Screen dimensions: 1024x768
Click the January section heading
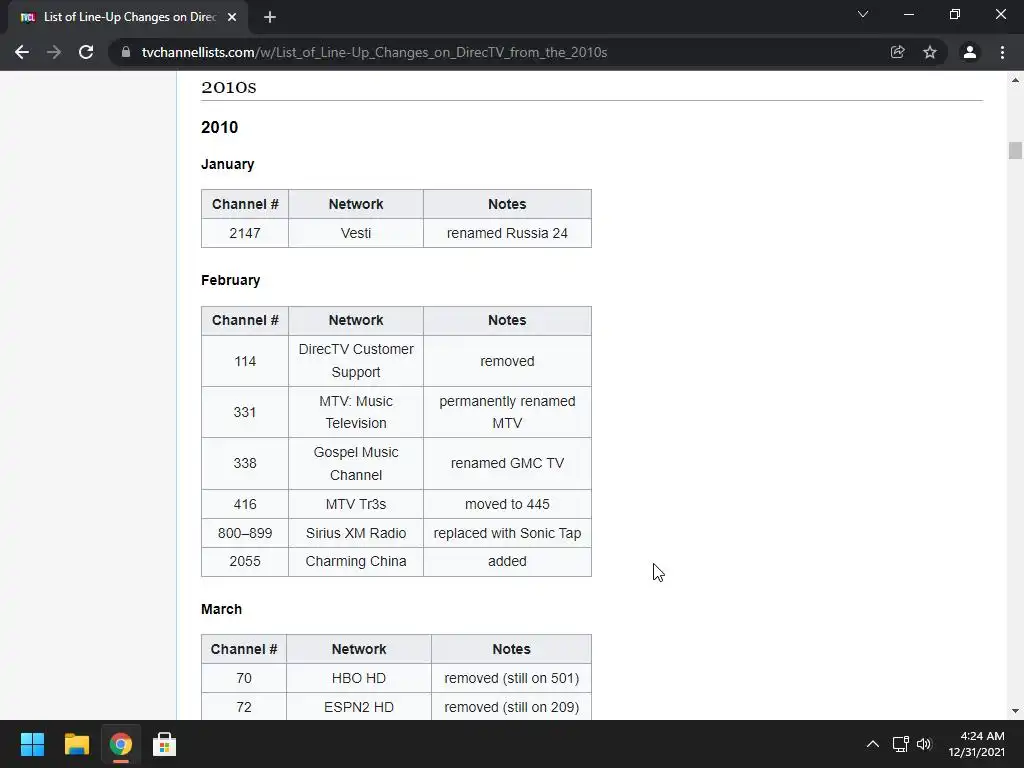coord(227,165)
